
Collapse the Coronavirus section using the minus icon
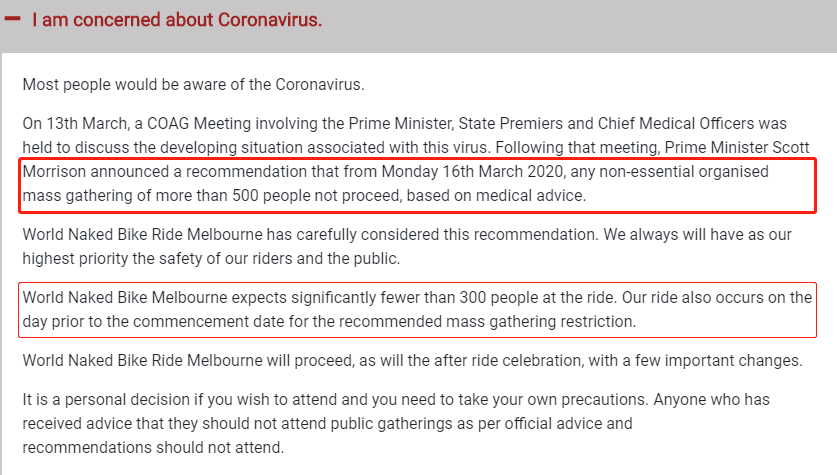point(13,19)
